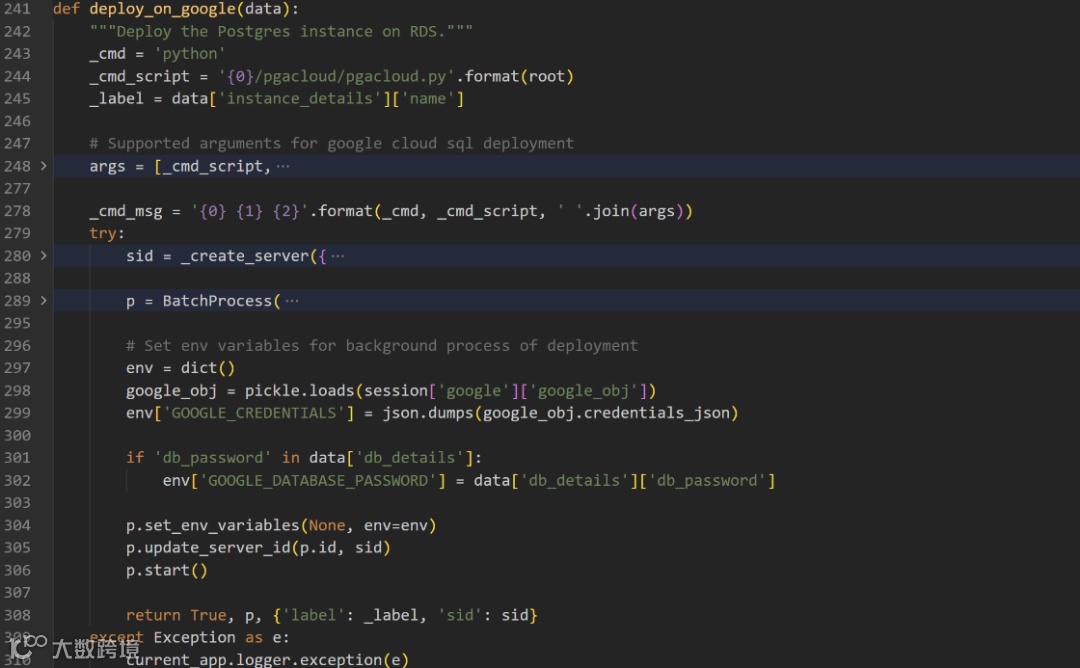Click the ellipsis after BatchProcess(
Viewport: 1080px width, 668px height.
292,300
